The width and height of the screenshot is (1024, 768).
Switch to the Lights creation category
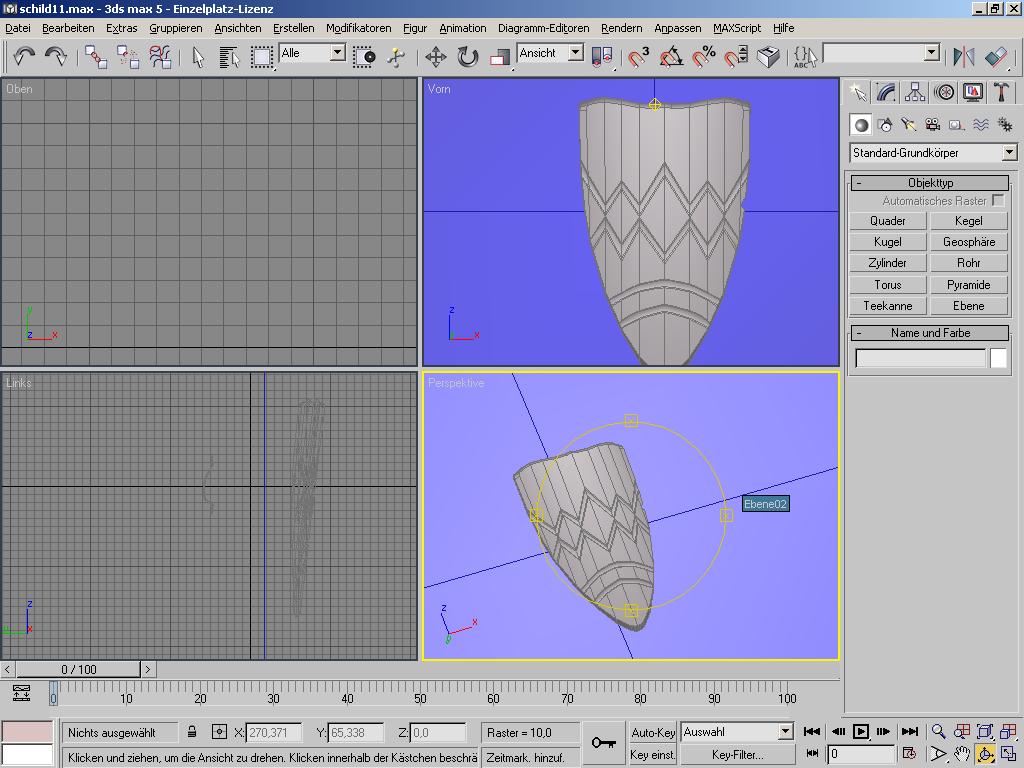(x=909, y=125)
